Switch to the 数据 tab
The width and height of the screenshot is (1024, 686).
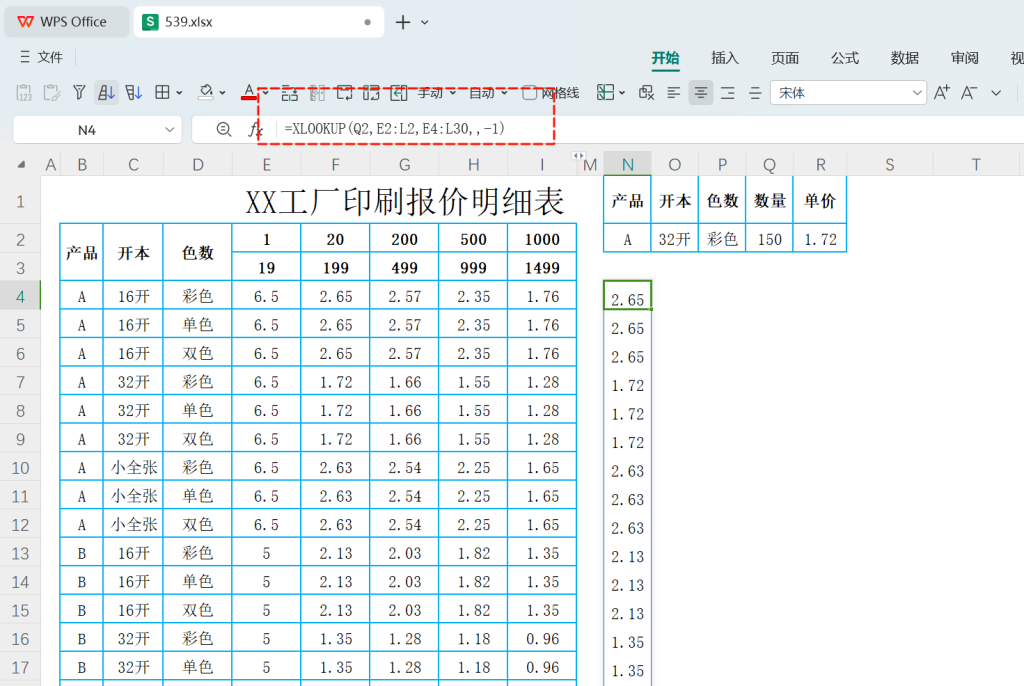[905, 58]
